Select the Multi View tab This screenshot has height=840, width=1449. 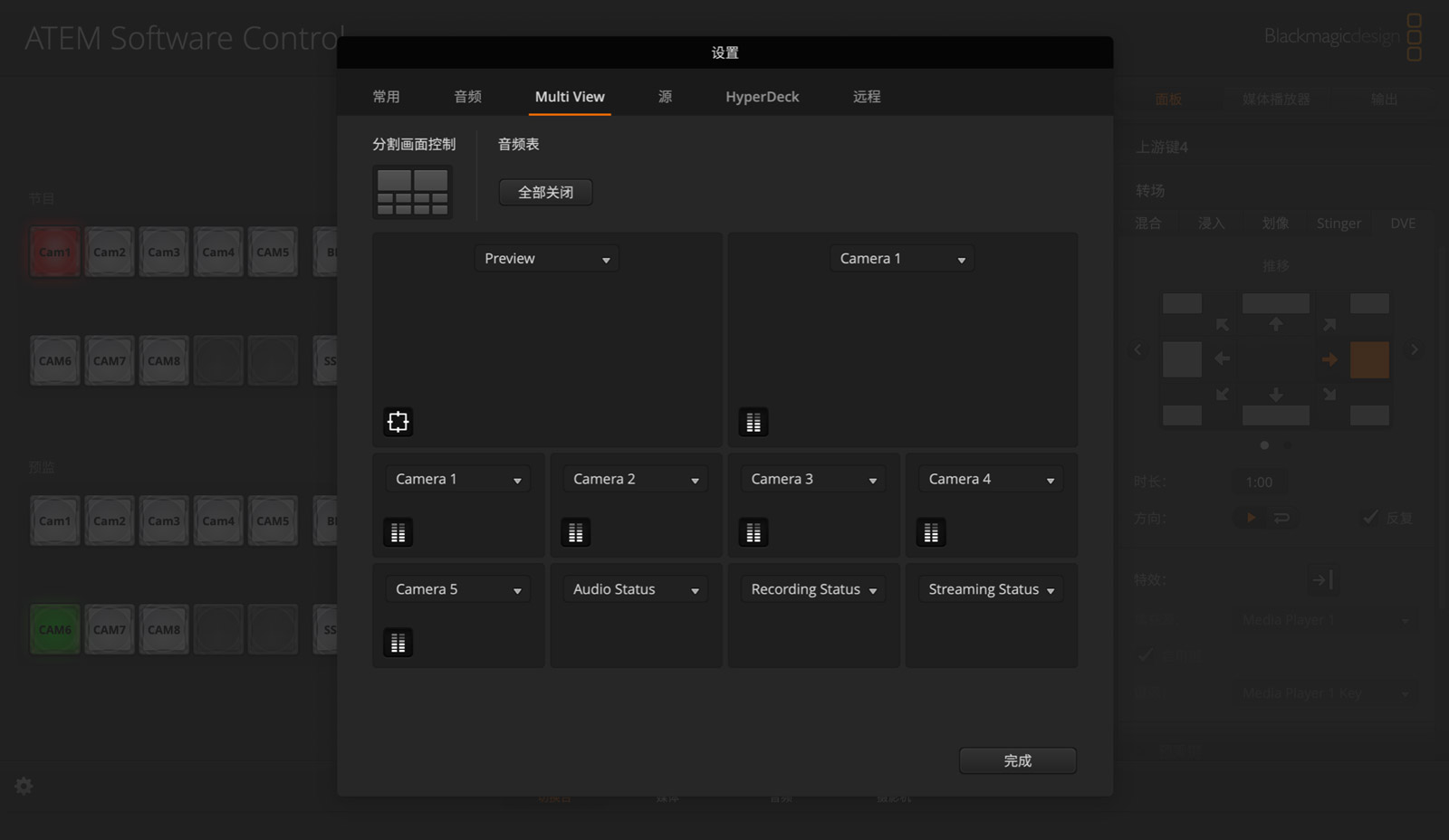pos(570,97)
